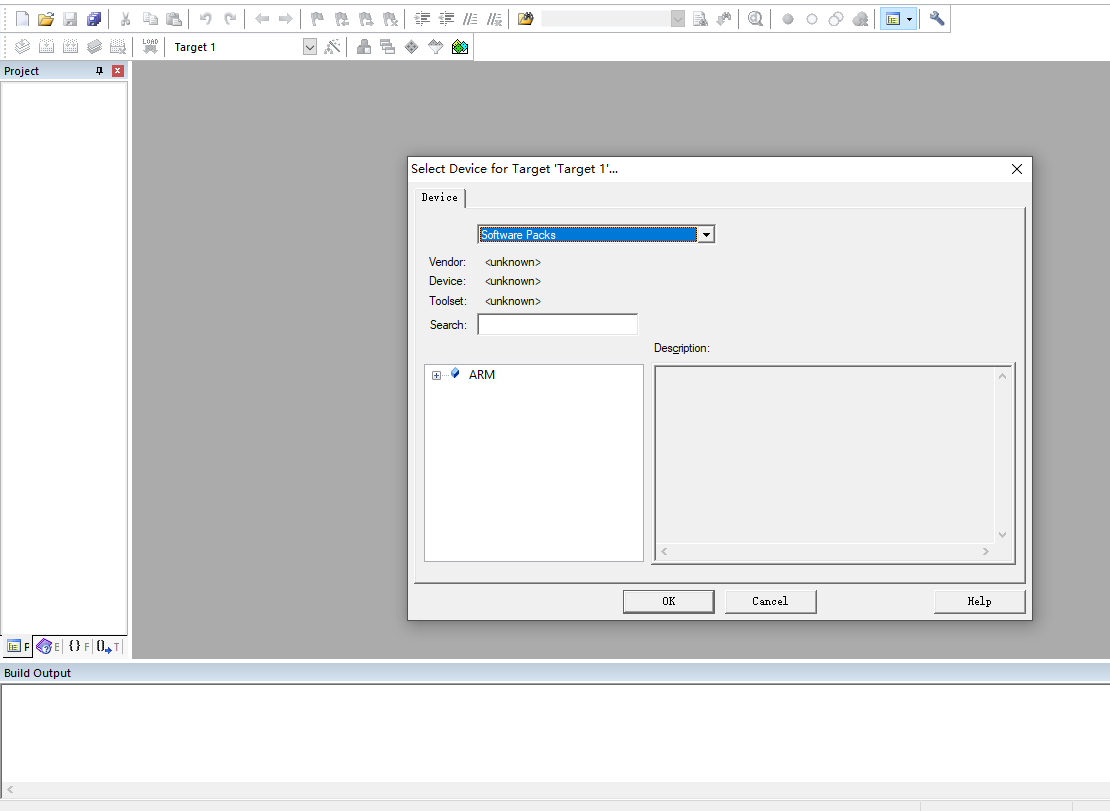Open Configuration with the wrench icon
The image size is (1110, 811).
click(x=937, y=19)
